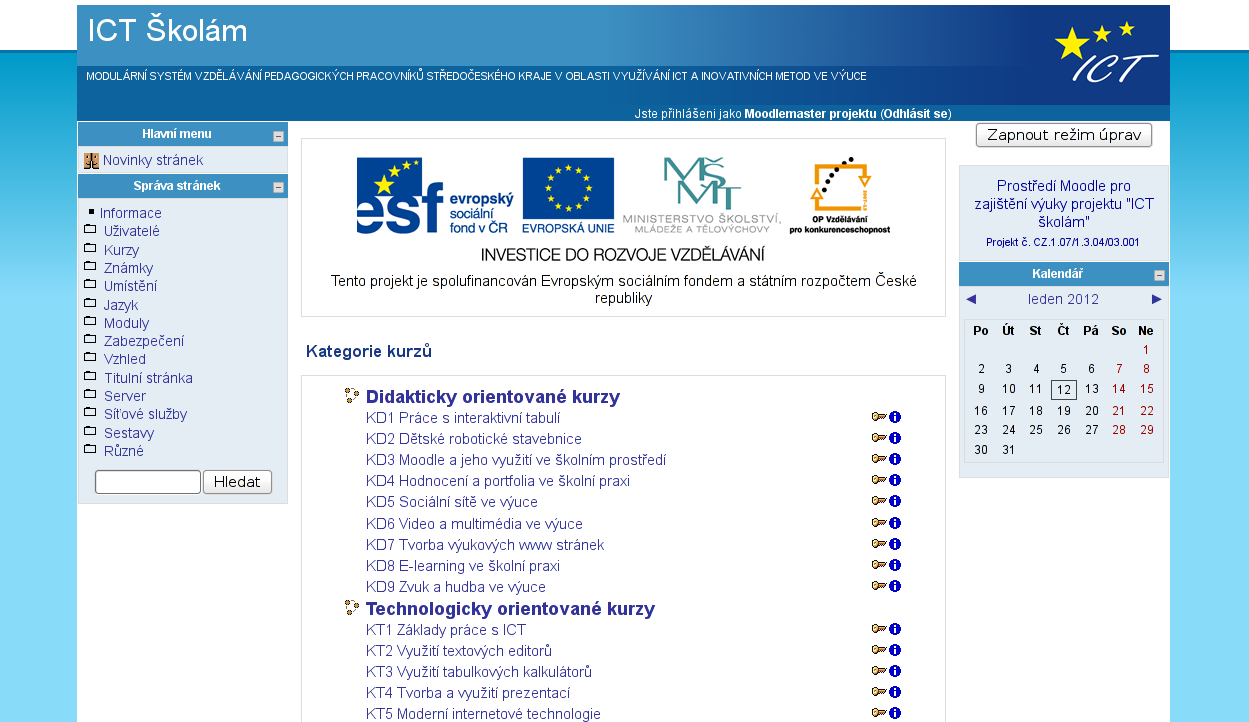Image resolution: width=1249 pixels, height=722 pixels.
Task: Select highlighted day 12 in the calendar
Action: tap(1064, 389)
